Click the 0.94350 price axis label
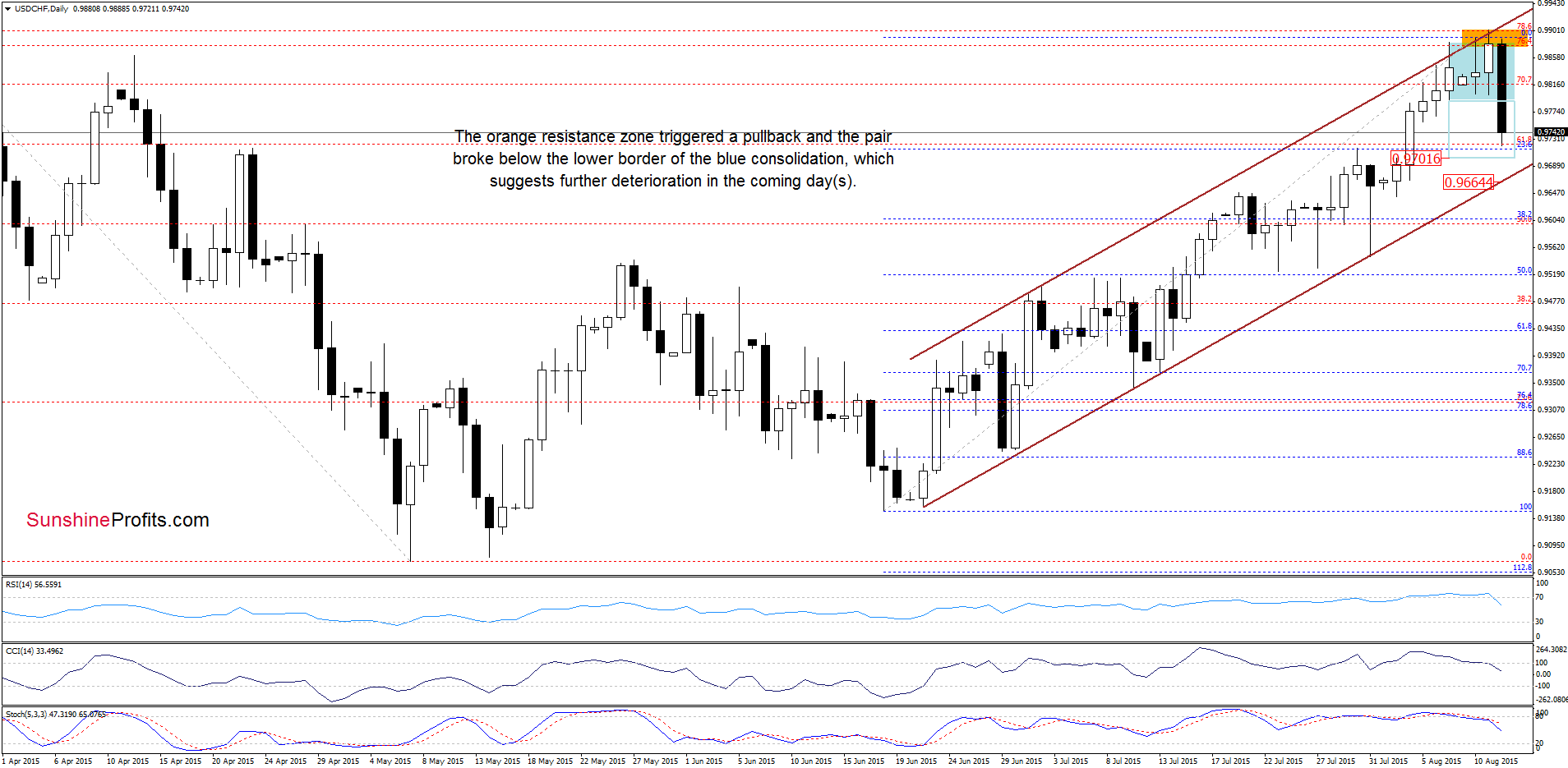The height and width of the screenshot is (768, 1568). tap(1551, 329)
